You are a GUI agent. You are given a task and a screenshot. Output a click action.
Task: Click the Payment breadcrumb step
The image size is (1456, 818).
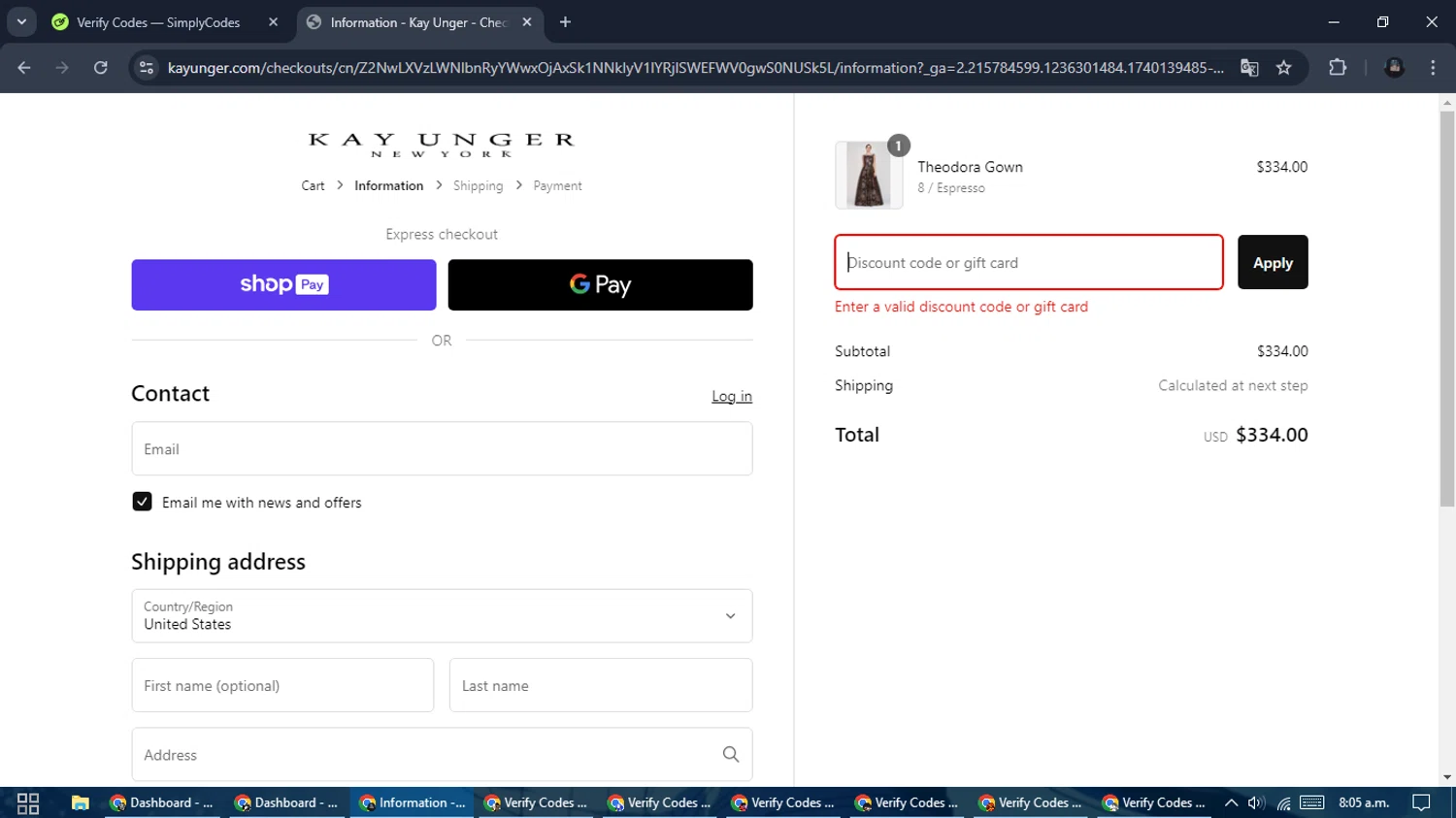click(x=557, y=185)
